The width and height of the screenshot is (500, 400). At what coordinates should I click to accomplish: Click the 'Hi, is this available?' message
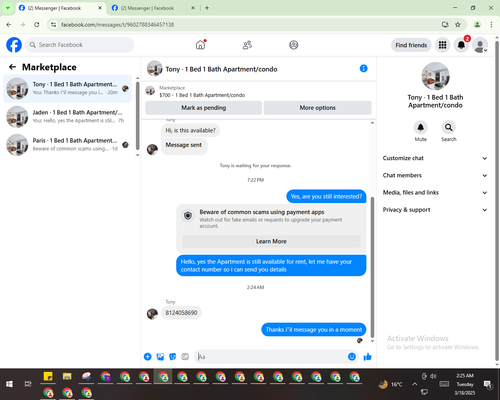[190, 130]
